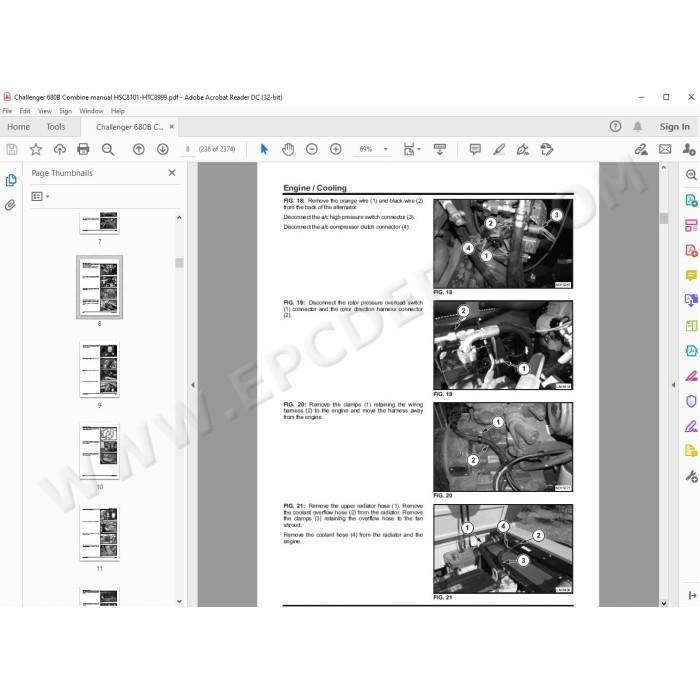Viewport: 700px width, 700px height.
Task: Zoom out with the minus icon
Action: (x=312, y=149)
